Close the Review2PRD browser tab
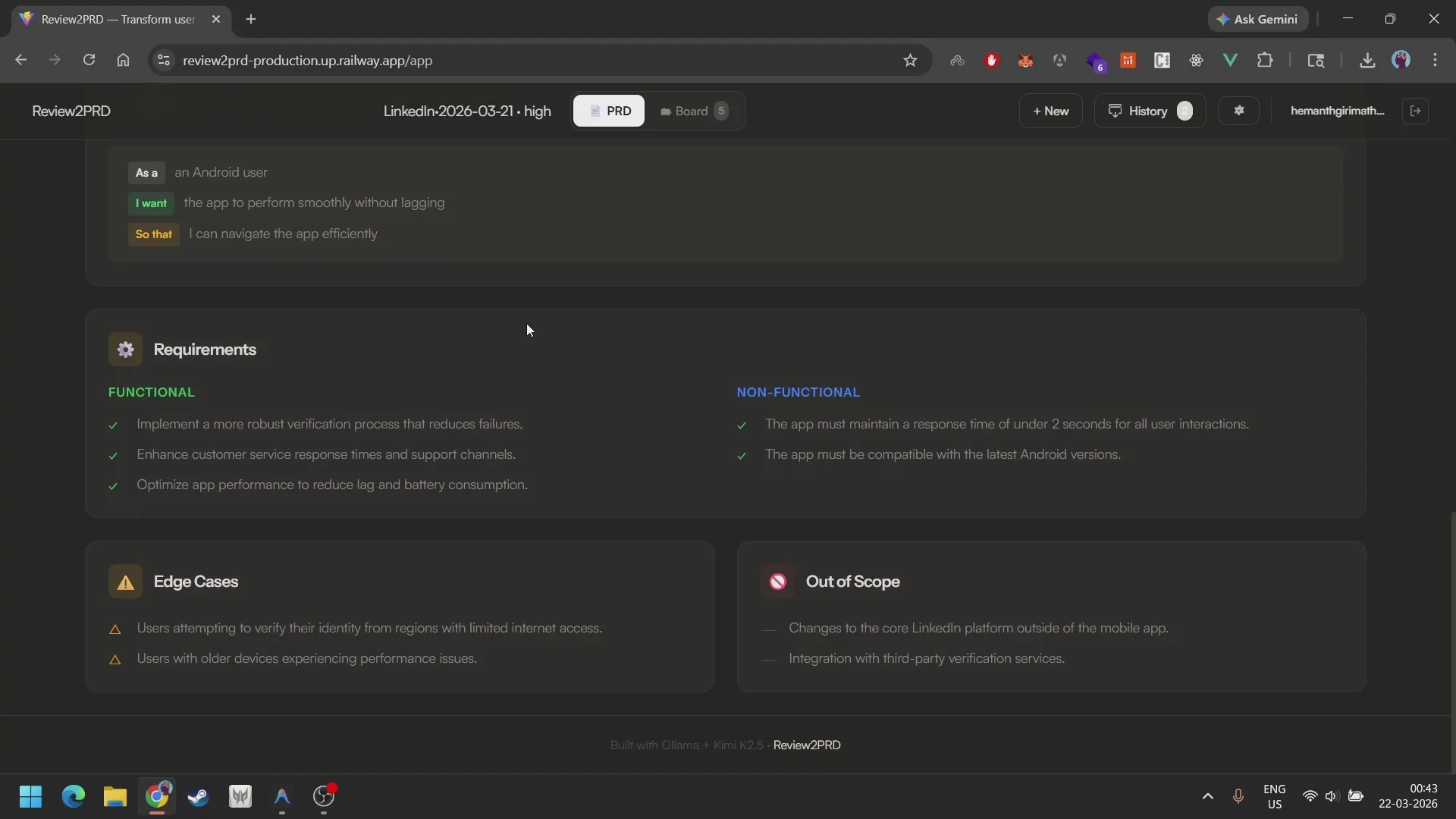Image resolution: width=1456 pixels, height=819 pixels. 216,19
